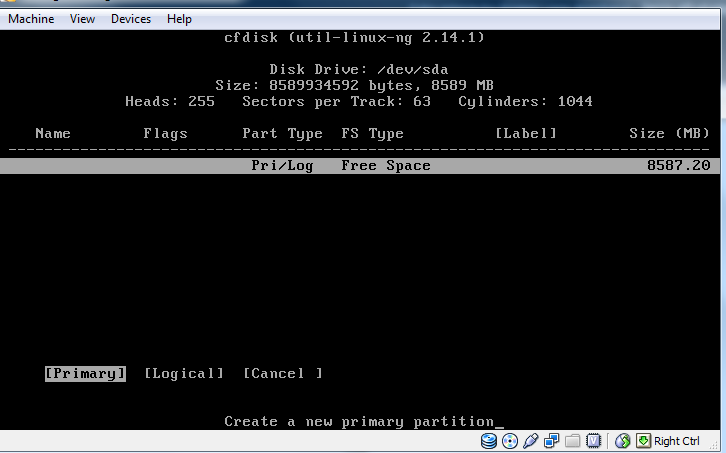Click the mouse integration globe icon

tap(623, 441)
